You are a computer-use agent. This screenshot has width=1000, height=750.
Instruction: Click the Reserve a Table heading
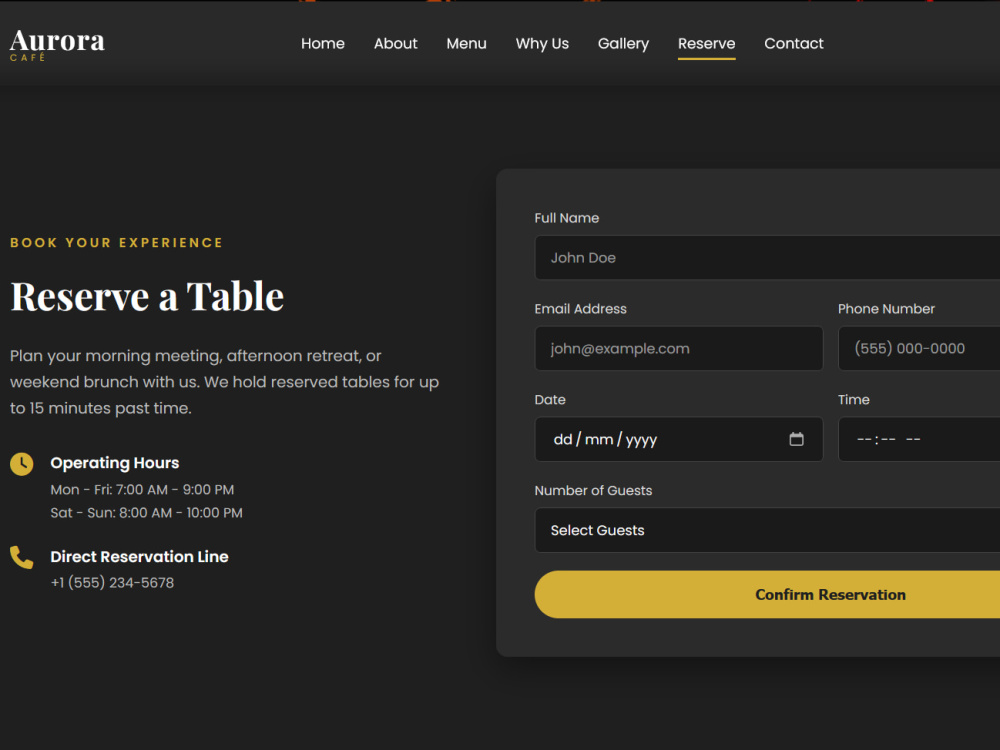(x=147, y=297)
